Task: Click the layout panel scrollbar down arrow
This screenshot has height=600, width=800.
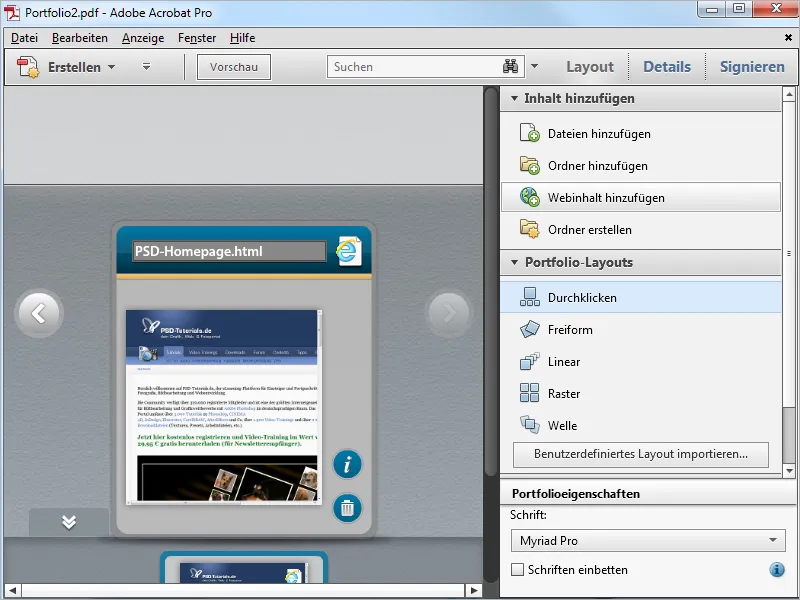Action: click(x=789, y=471)
